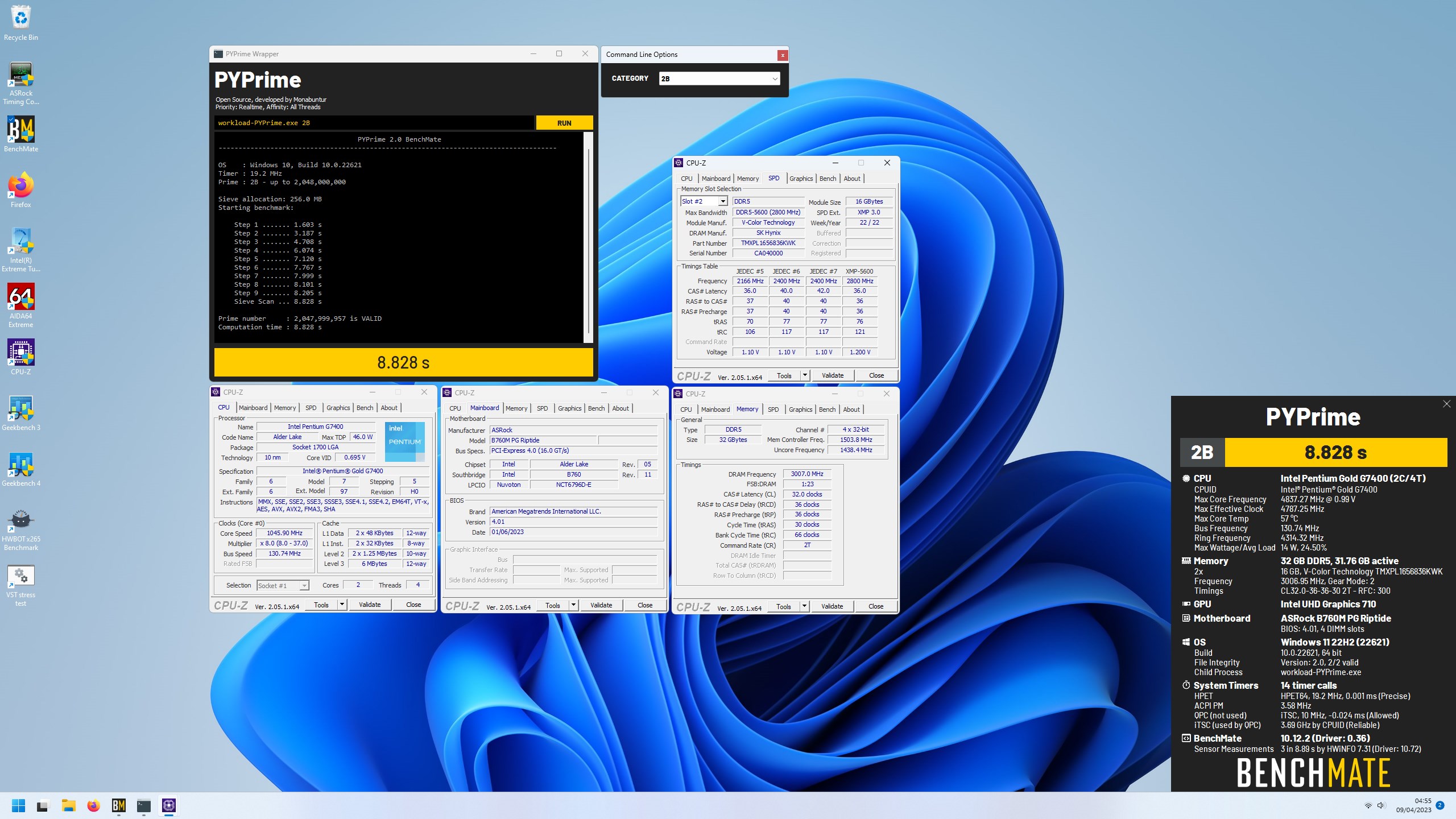The width and height of the screenshot is (1456, 819).
Task: Open the volume tray icon
Action: (1381, 805)
